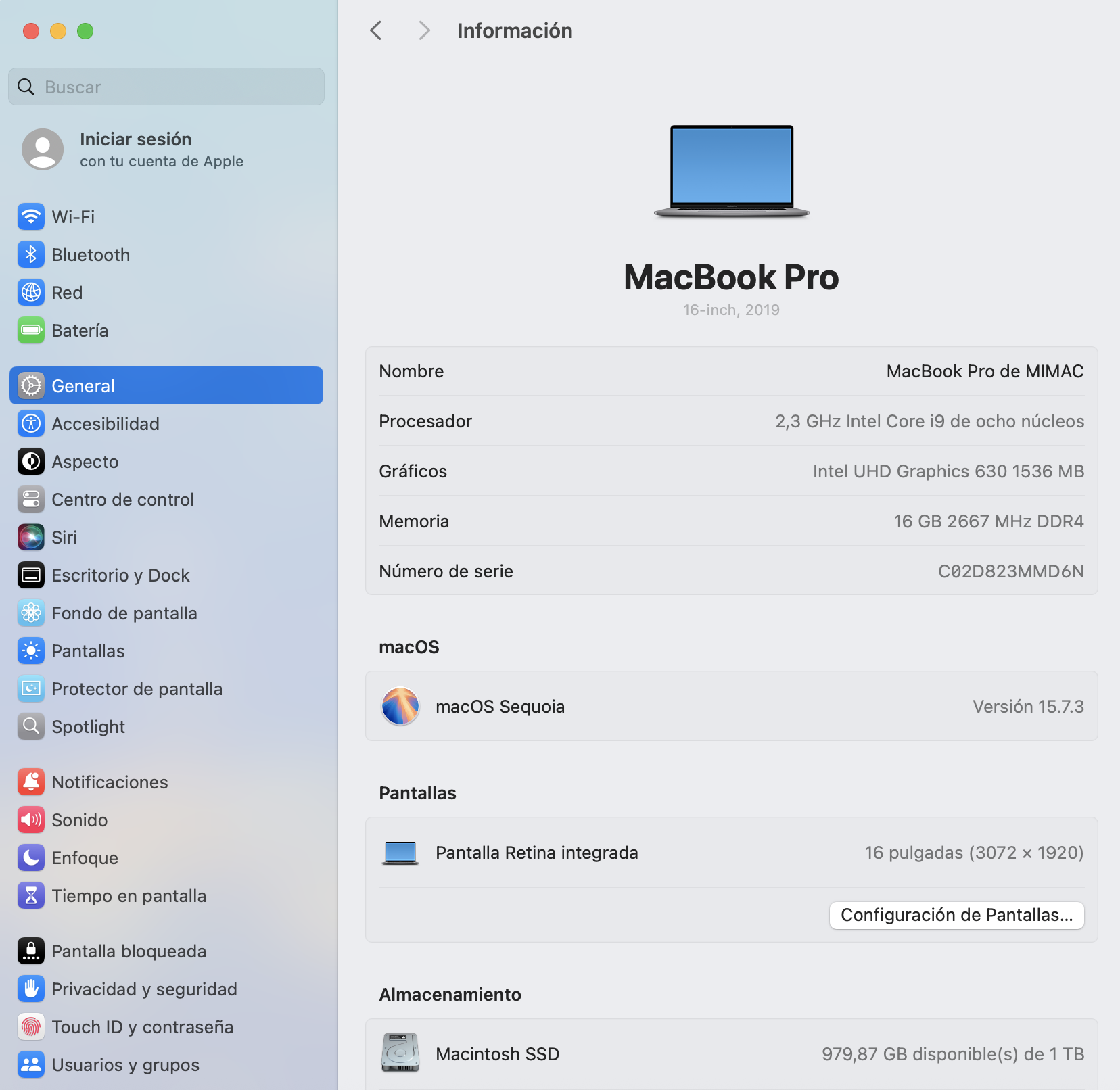Screen dimensions: 1120x1090
Task: Click the computer name MacBook Pro de MIMAC
Action: 984,371
